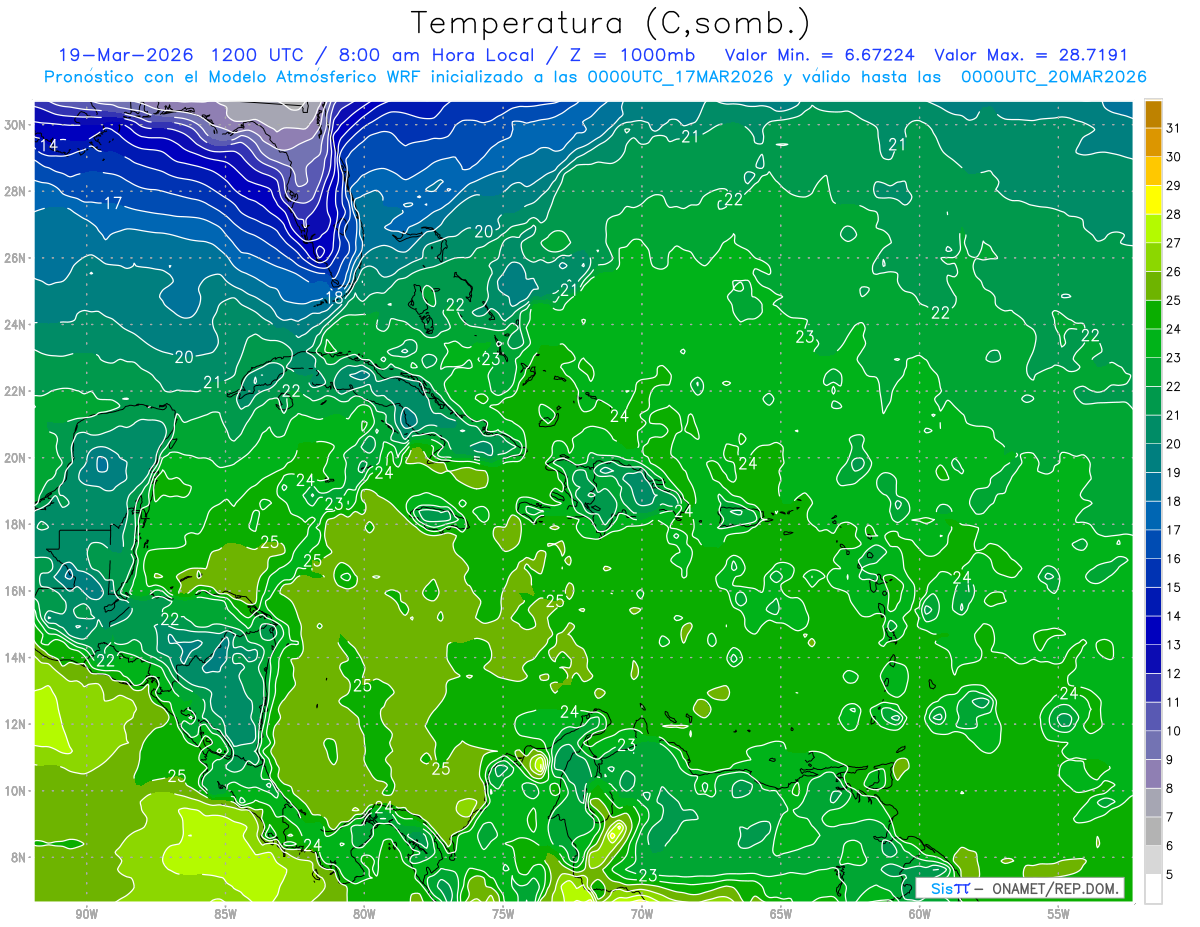Click the 'Valor Max. = 28.7191' text

[x=1032, y=55]
